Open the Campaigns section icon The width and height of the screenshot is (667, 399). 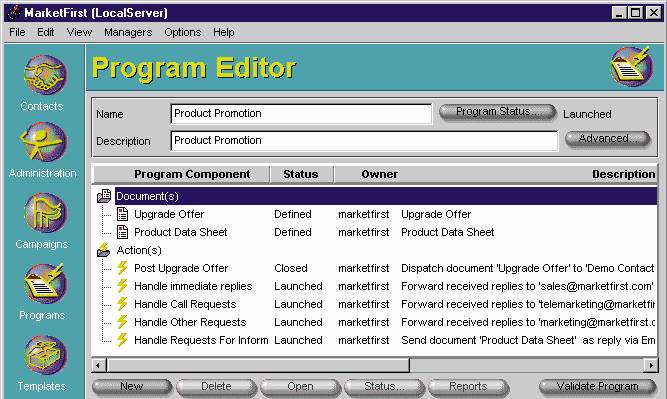[x=45, y=213]
